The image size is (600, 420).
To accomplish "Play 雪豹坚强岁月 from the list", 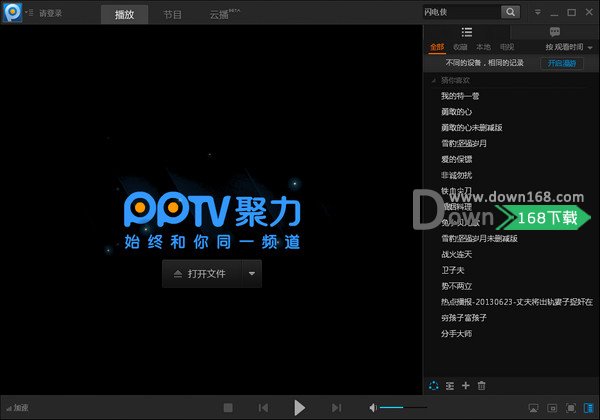I will coord(464,143).
